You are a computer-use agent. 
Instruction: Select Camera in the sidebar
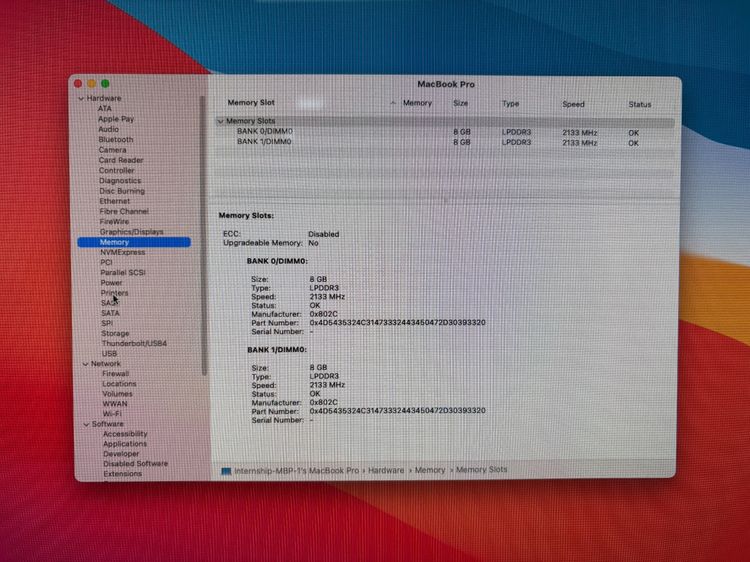[112, 150]
